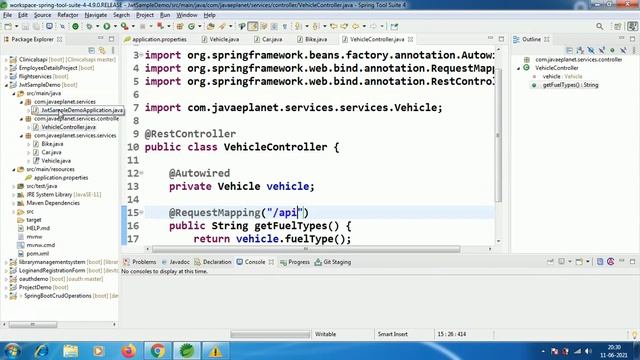
Task: Click Collapse All in Package Explorer
Action: (x=91, y=50)
